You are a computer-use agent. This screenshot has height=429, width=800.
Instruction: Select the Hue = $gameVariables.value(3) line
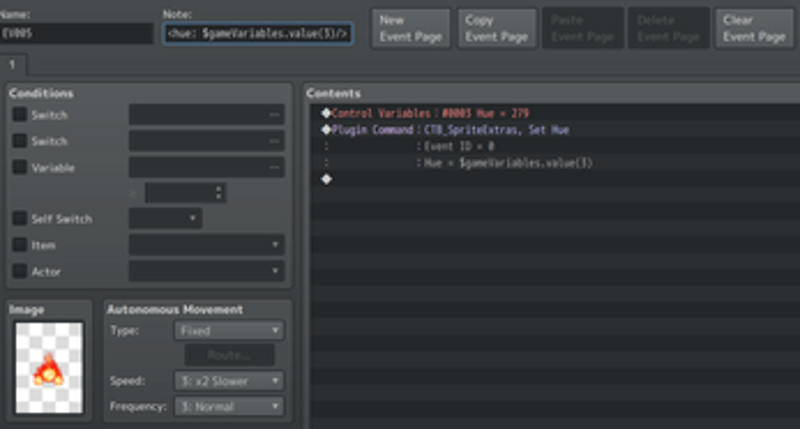(555, 163)
